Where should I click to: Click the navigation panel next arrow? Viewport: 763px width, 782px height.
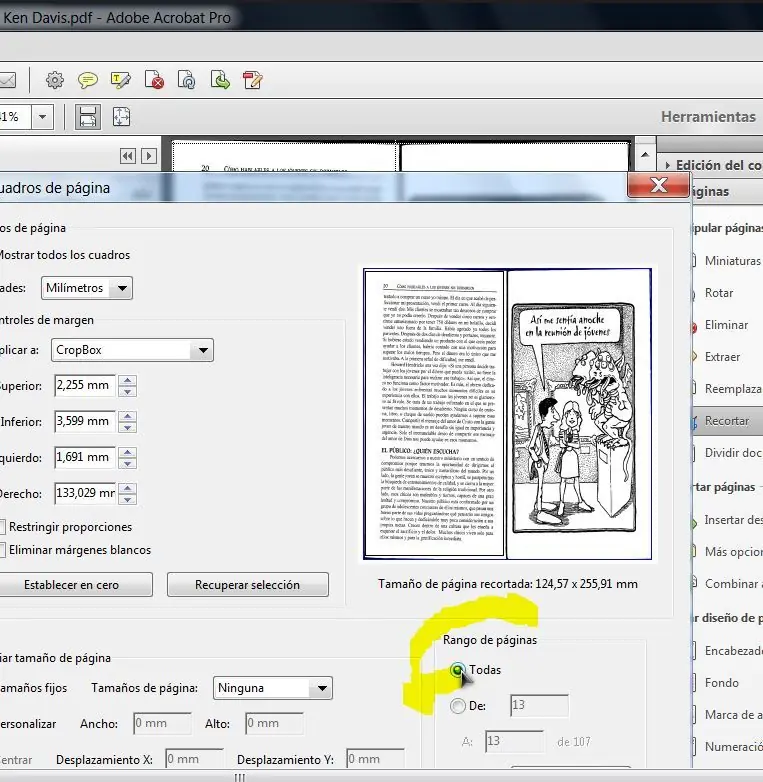click(x=149, y=156)
